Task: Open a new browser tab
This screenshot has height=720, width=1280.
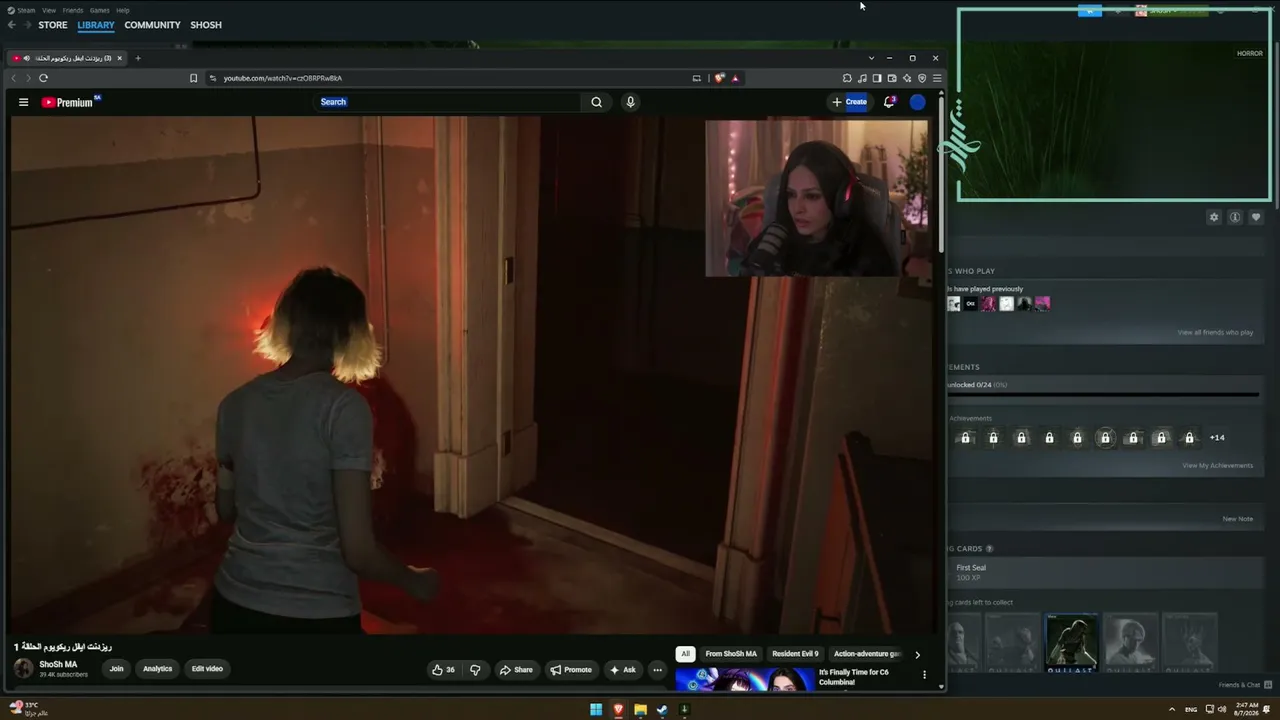Action: 138,58
